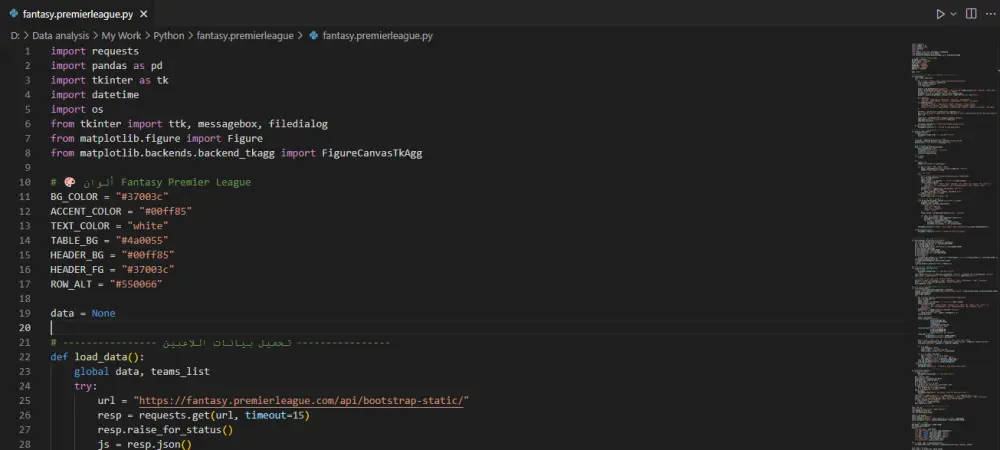Click 'FigureCanvasTkAgg' in the import line
The image size is (1000, 450).
point(372,153)
